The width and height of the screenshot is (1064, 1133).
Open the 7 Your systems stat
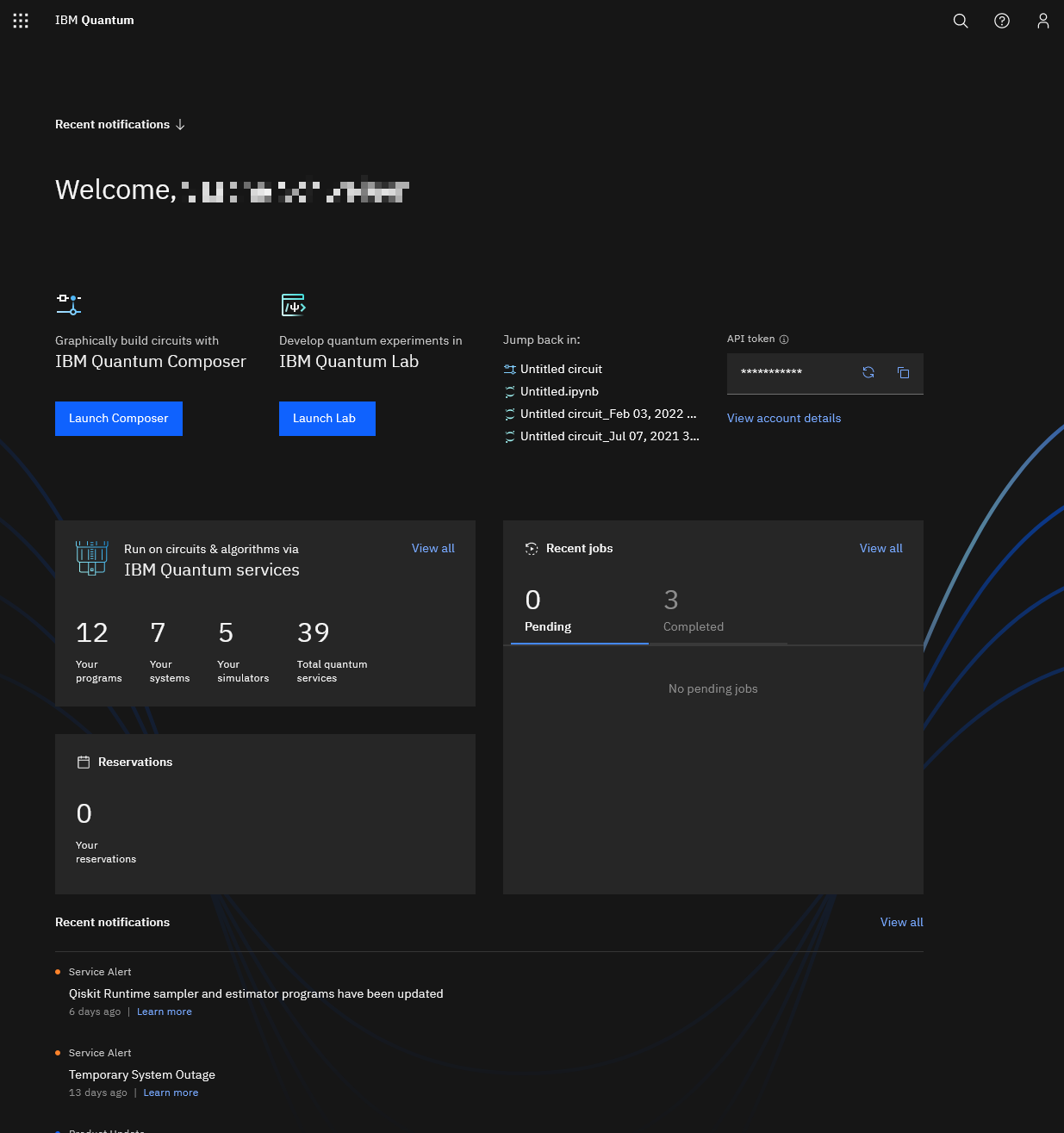[170, 652]
